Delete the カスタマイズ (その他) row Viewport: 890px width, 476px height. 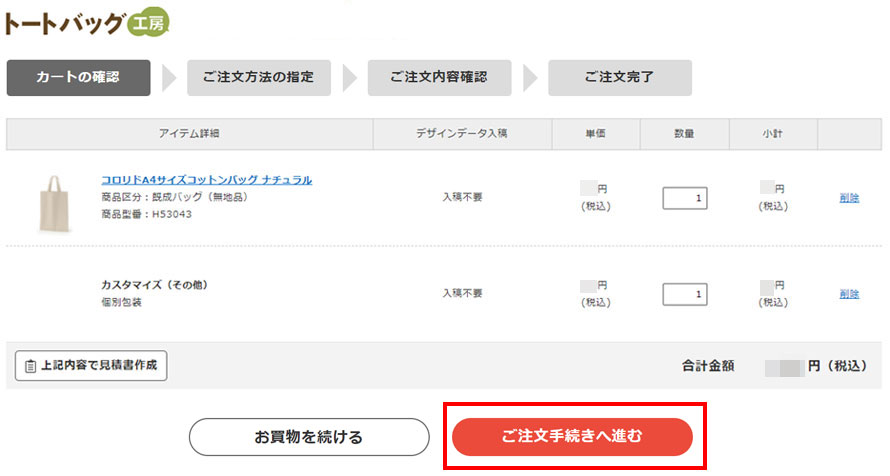(x=849, y=294)
